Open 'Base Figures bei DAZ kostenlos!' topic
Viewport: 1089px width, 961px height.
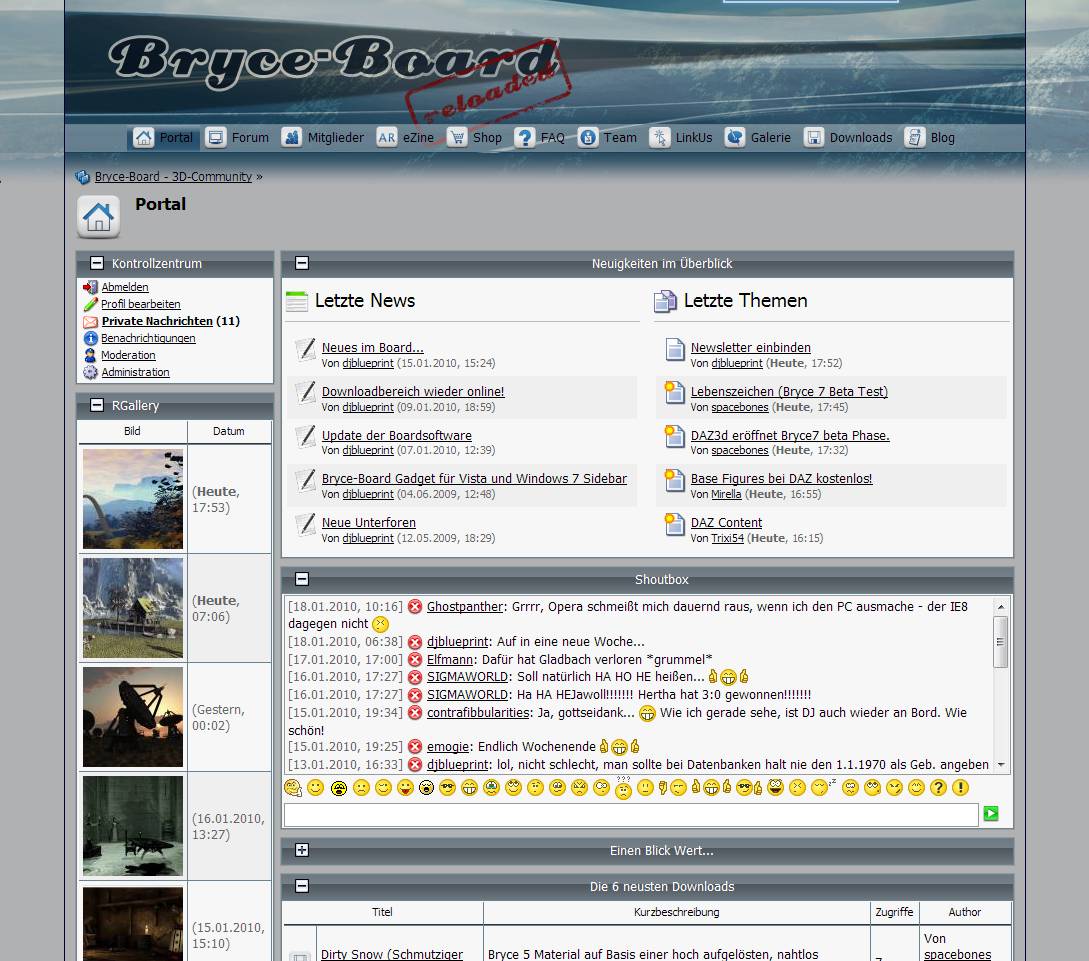coord(781,479)
